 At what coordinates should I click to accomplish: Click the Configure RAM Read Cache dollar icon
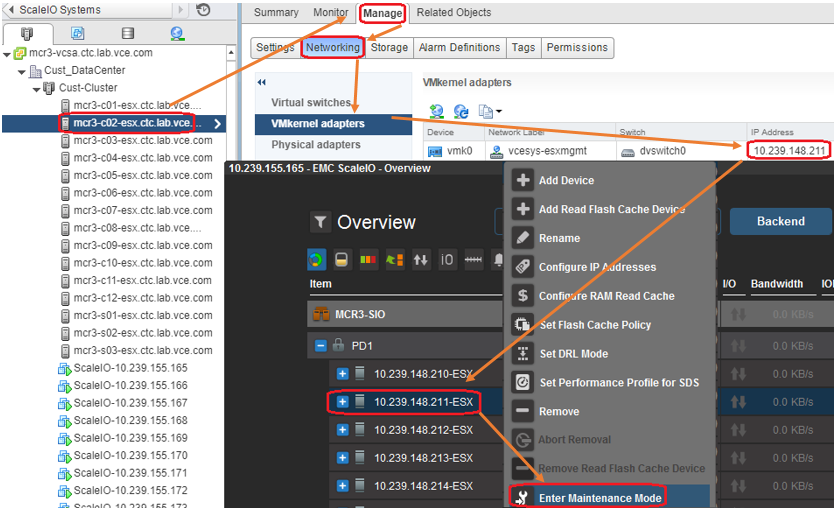[523, 295]
